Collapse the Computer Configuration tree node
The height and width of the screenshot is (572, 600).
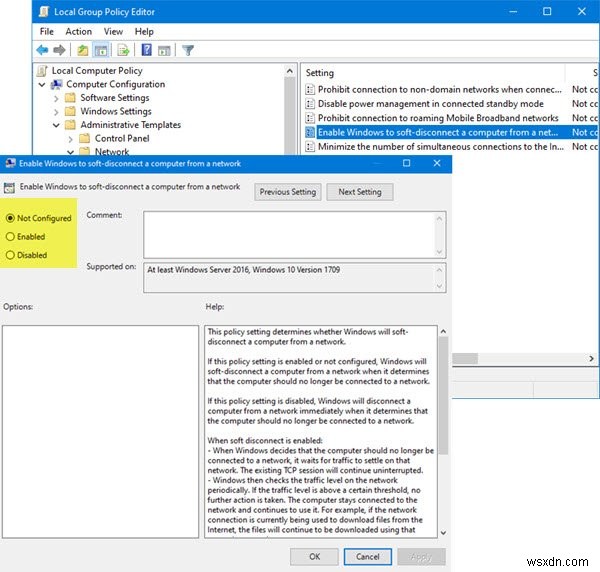42,84
